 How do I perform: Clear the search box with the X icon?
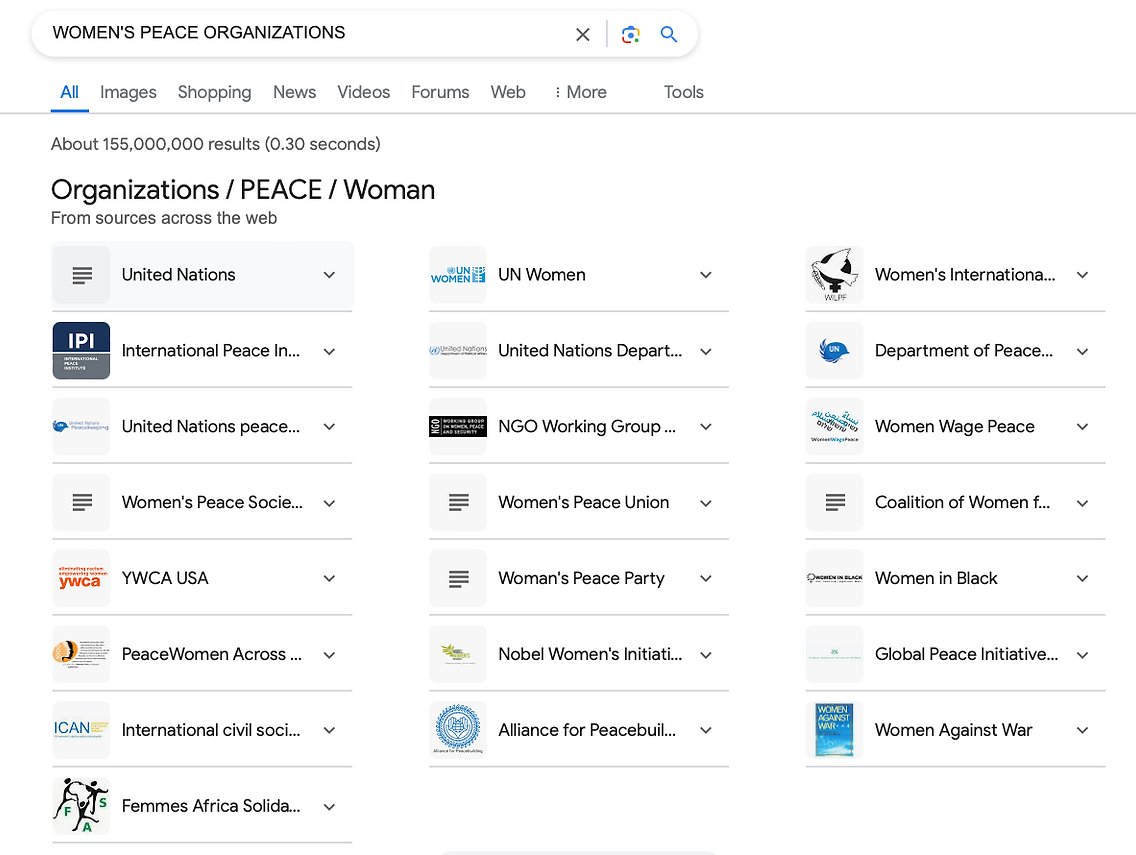(x=582, y=34)
